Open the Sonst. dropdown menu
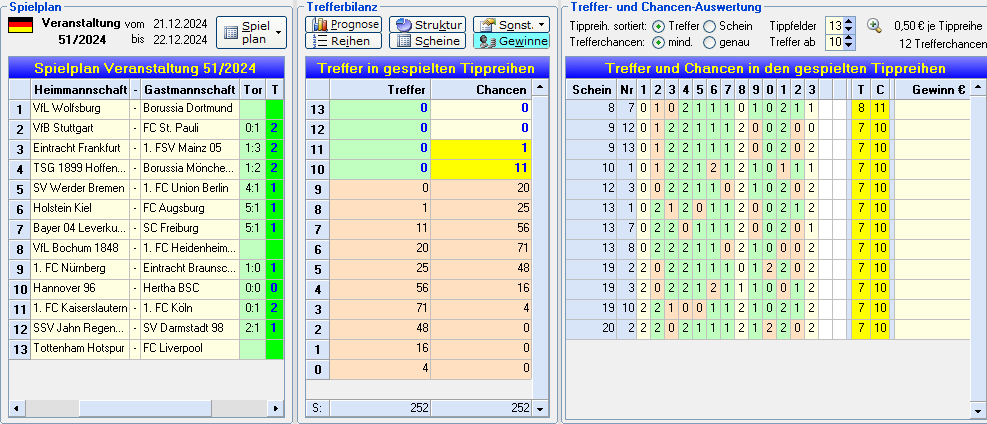The height and width of the screenshot is (424, 987). [x=511, y=25]
